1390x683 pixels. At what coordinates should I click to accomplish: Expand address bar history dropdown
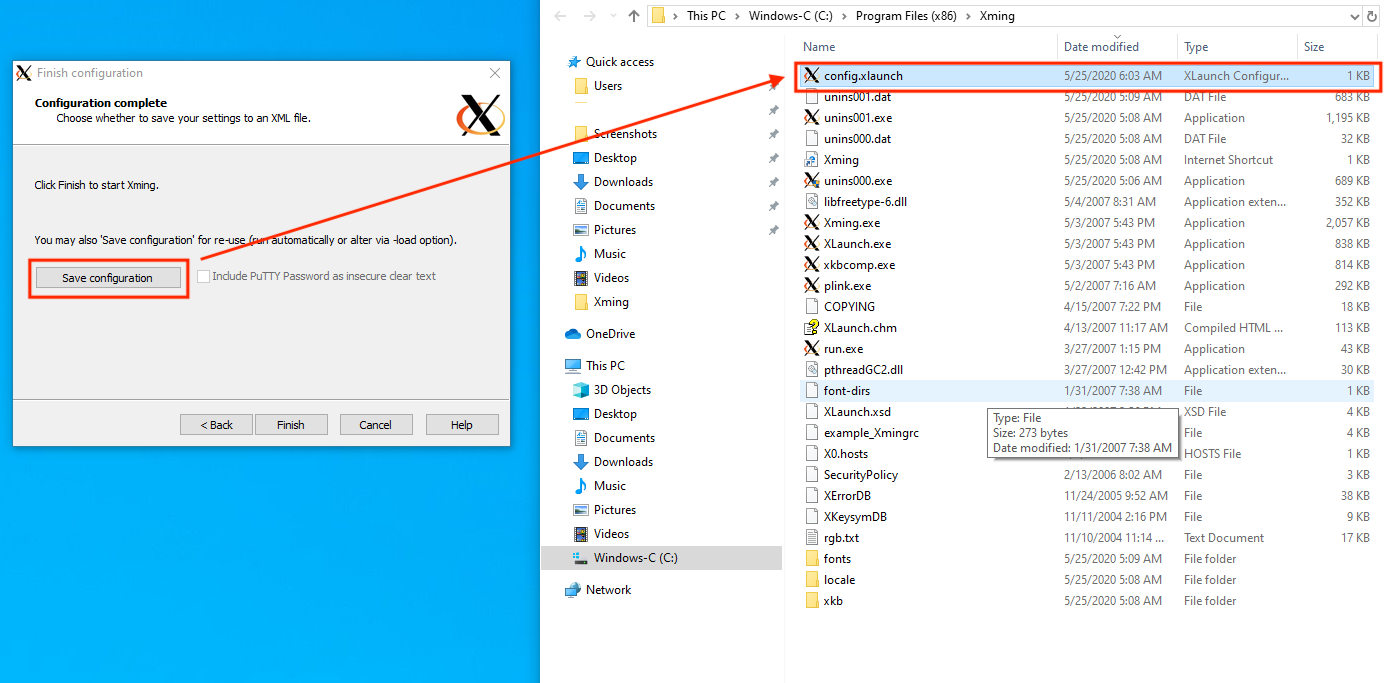coord(1353,16)
